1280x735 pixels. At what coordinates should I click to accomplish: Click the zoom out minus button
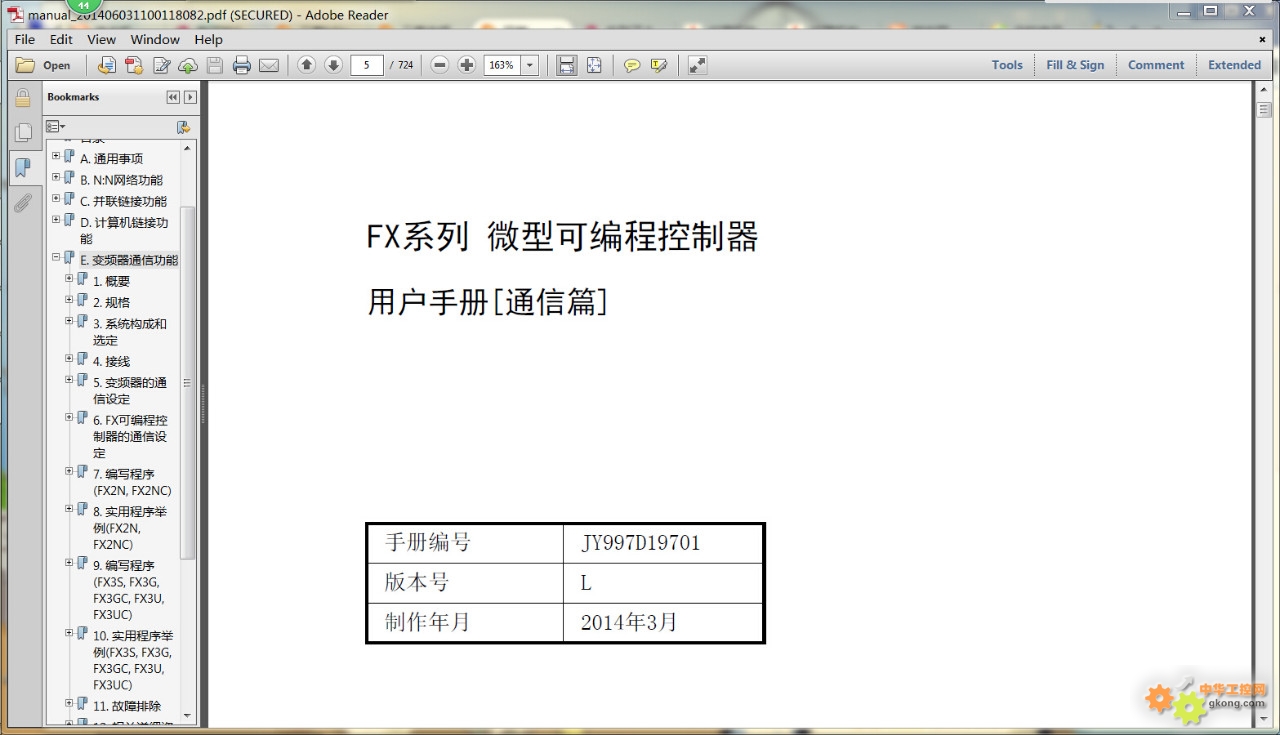[x=440, y=65]
